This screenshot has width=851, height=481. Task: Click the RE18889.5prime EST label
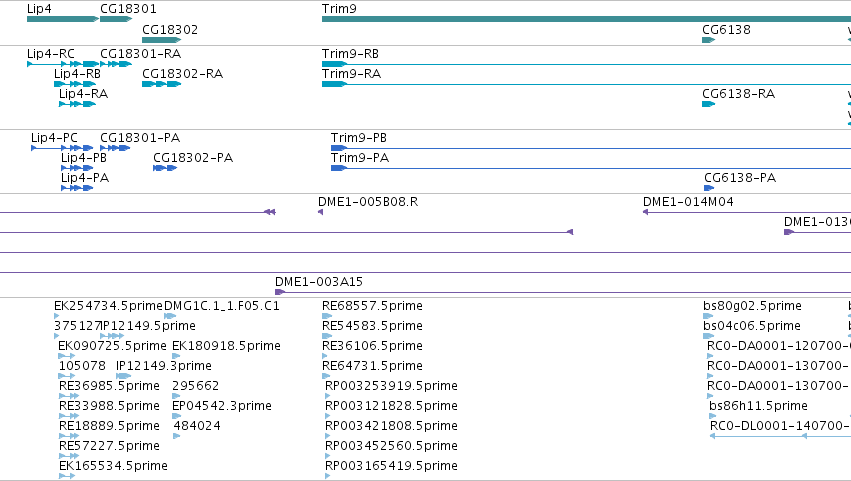110,427
